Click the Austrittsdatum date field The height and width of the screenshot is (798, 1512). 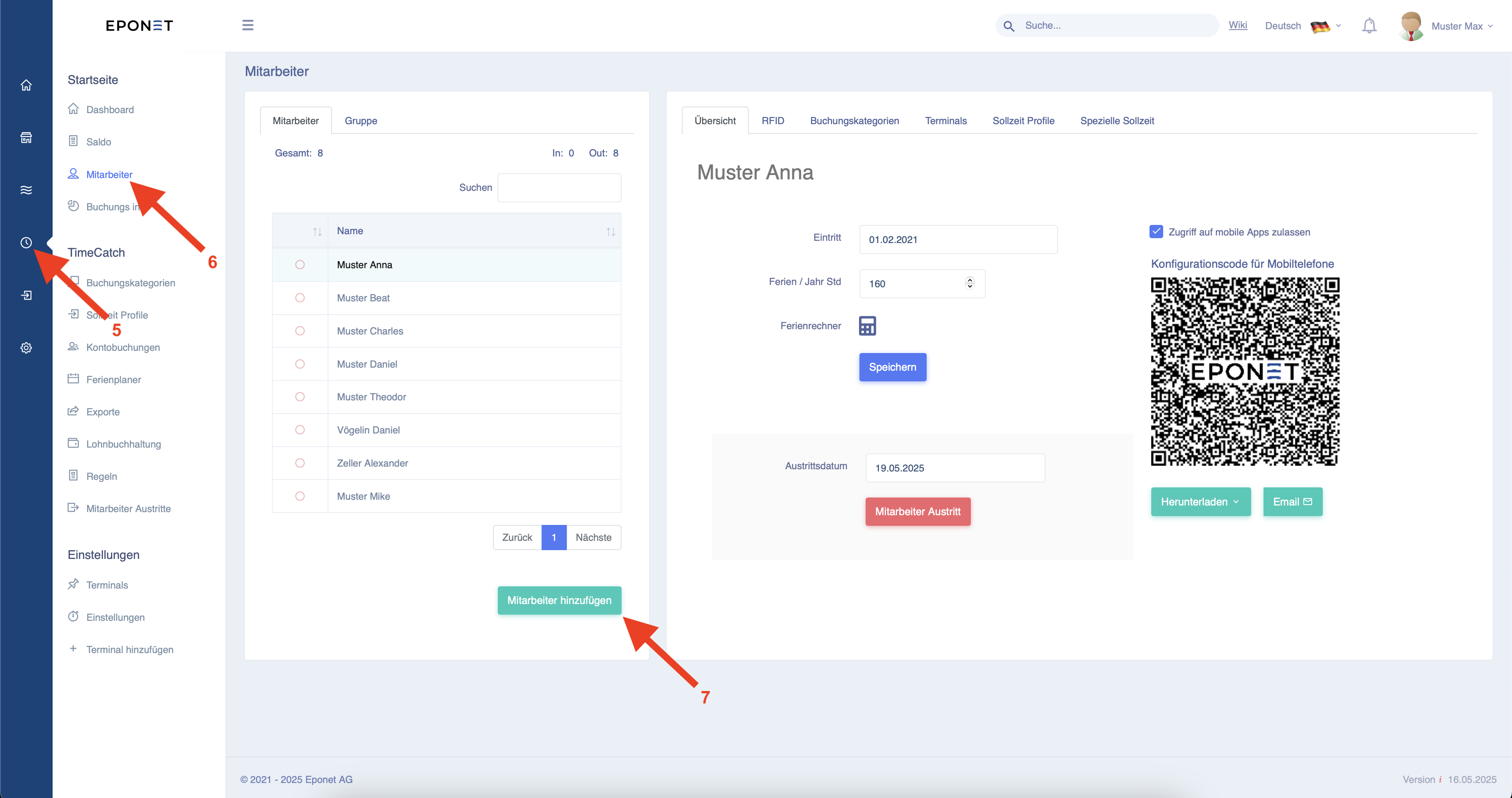coord(955,467)
